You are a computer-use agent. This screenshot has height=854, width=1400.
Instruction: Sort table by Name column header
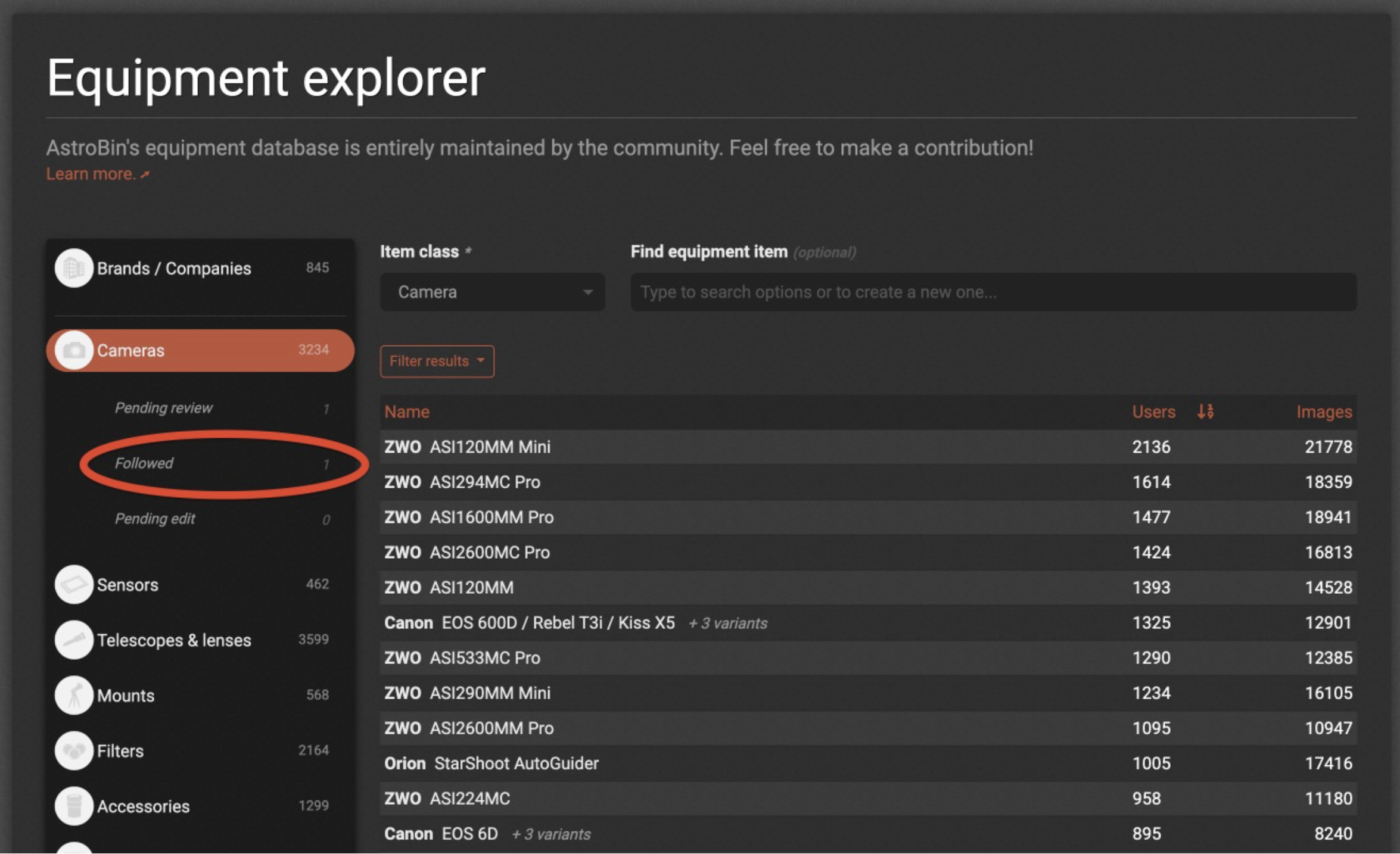[x=407, y=412]
